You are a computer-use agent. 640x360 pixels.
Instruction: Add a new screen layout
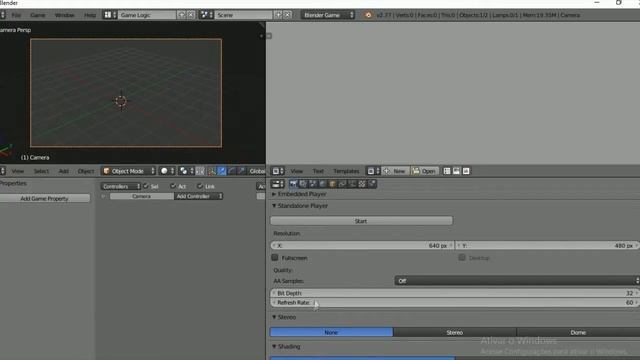click(x=182, y=15)
